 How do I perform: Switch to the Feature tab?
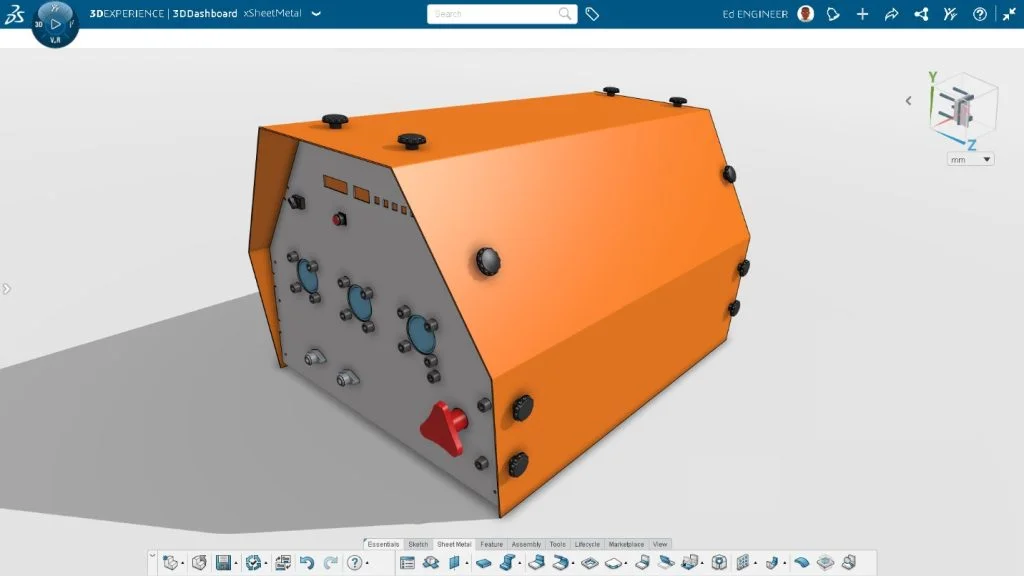tap(491, 544)
